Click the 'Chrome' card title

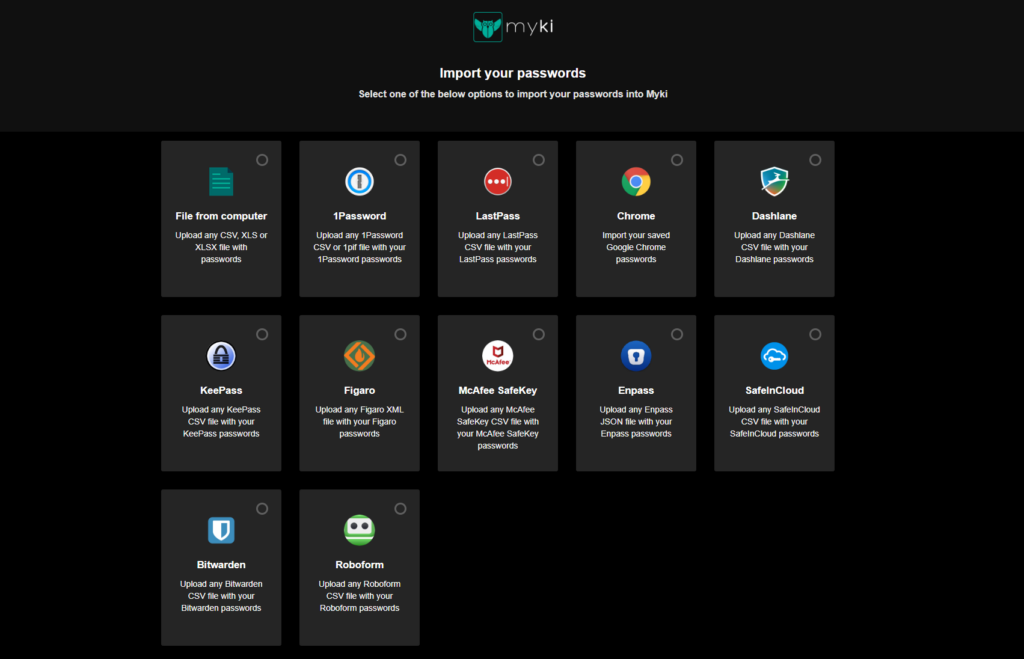point(636,216)
